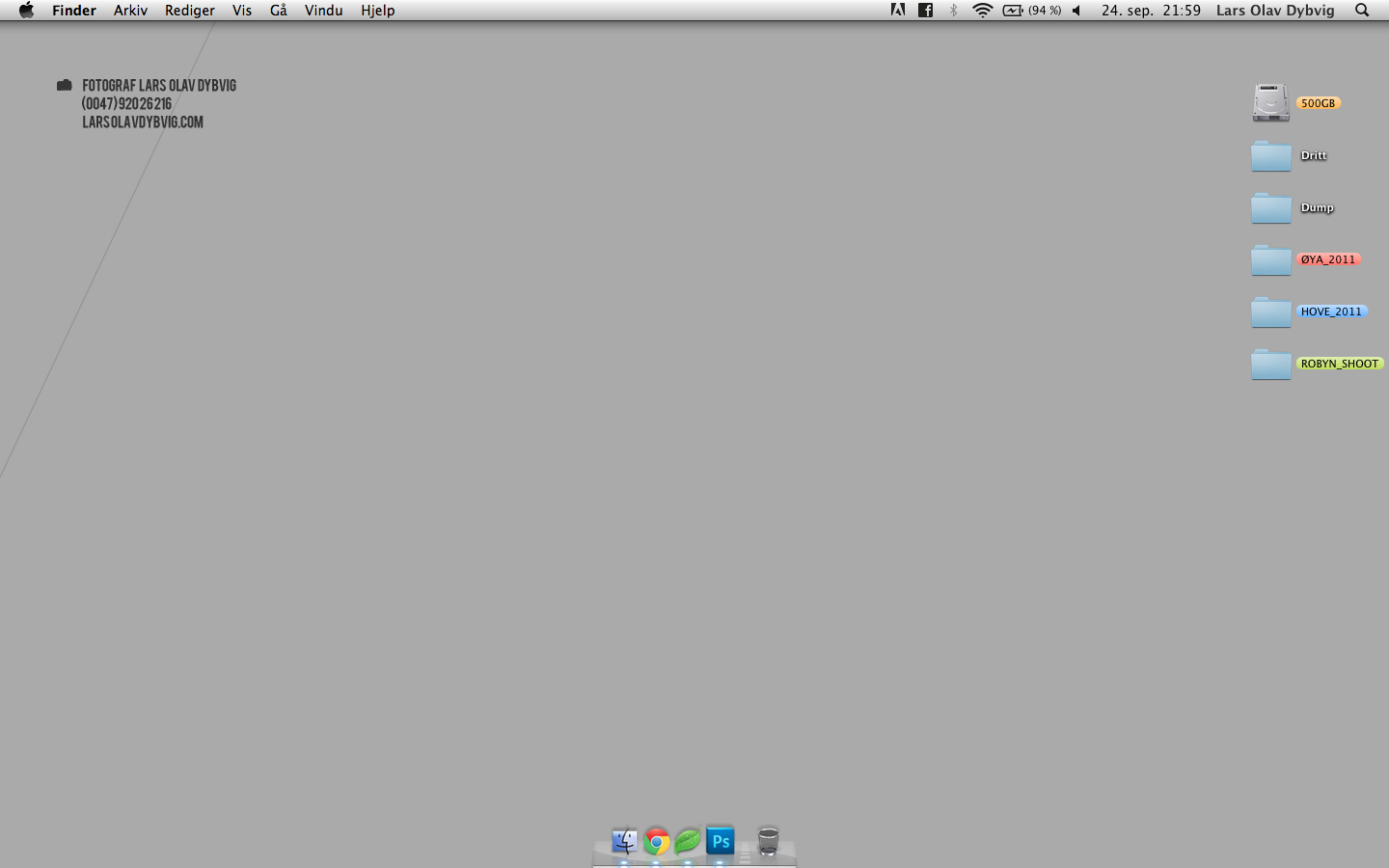Open the Vis menu

[242, 11]
